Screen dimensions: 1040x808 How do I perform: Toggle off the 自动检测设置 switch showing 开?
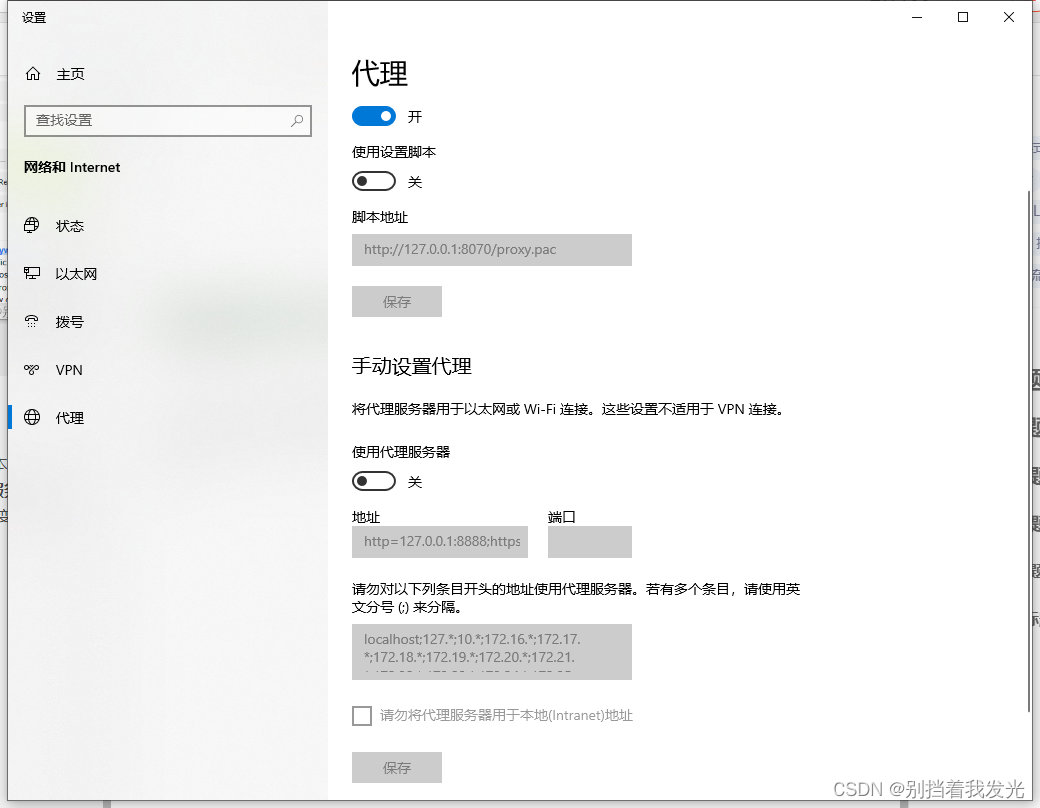(x=374, y=115)
